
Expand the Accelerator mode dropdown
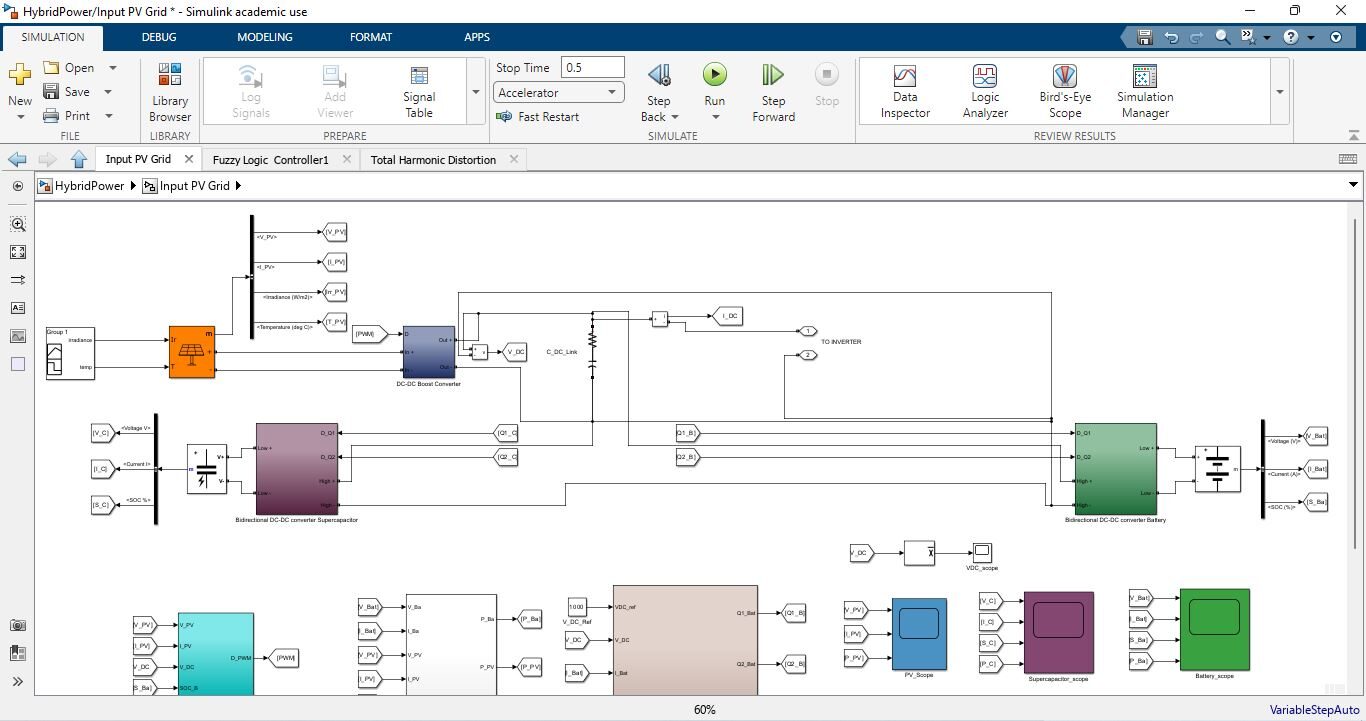(612, 93)
